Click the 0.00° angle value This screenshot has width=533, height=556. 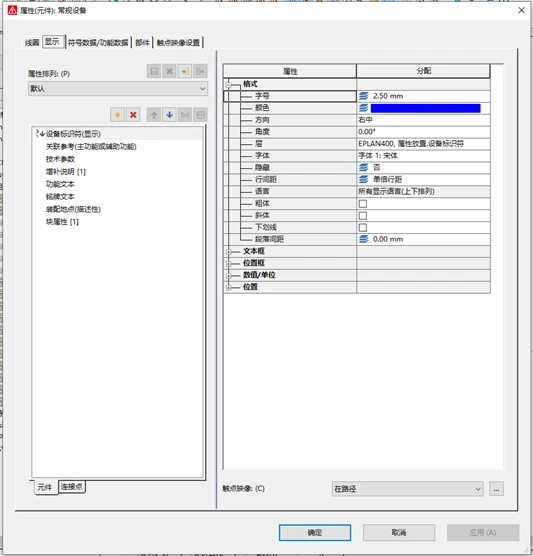[367, 132]
